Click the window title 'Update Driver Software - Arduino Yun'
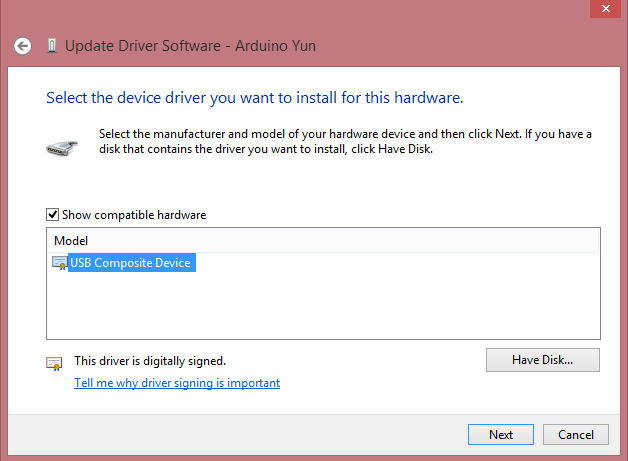628x461 pixels. (x=190, y=46)
